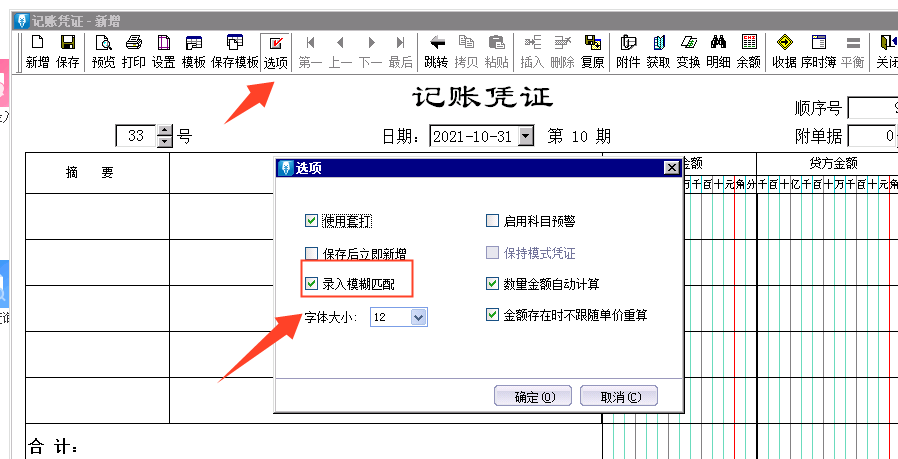Toggle 录入模糊匹配 checkbox
Image resolution: width=898 pixels, height=459 pixels.
[311, 285]
